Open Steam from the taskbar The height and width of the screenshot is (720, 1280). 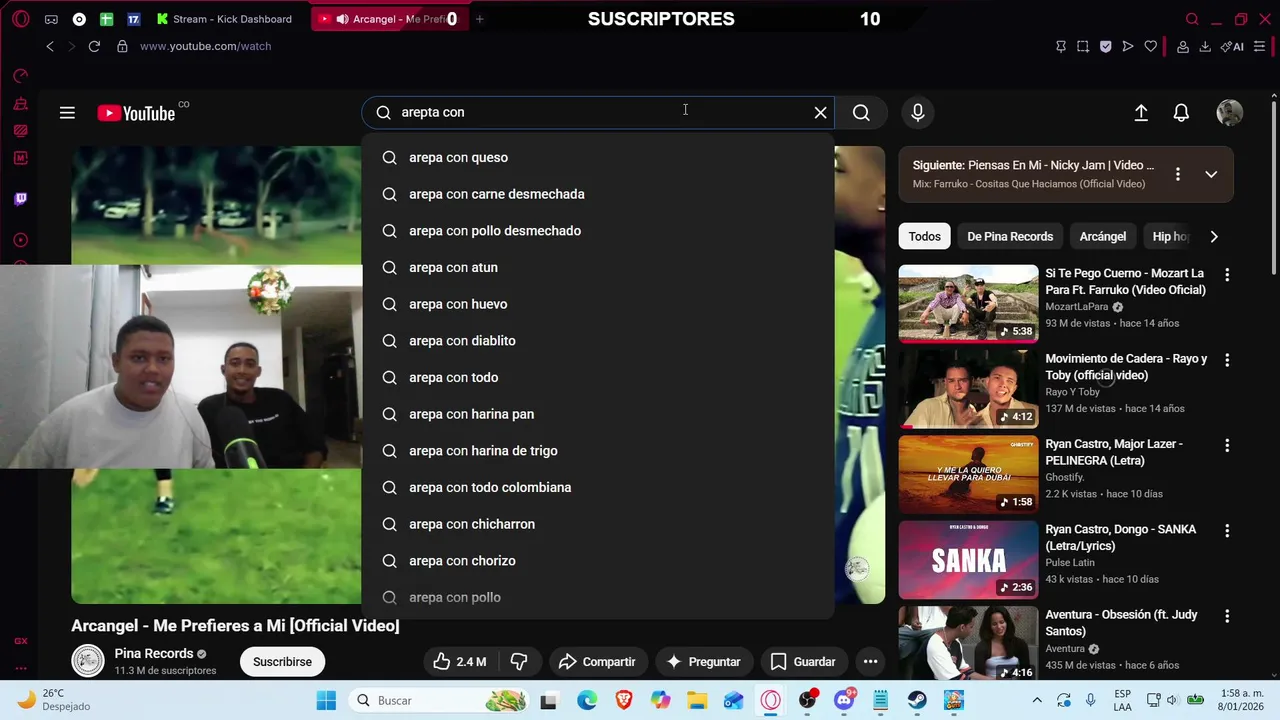[x=917, y=700]
